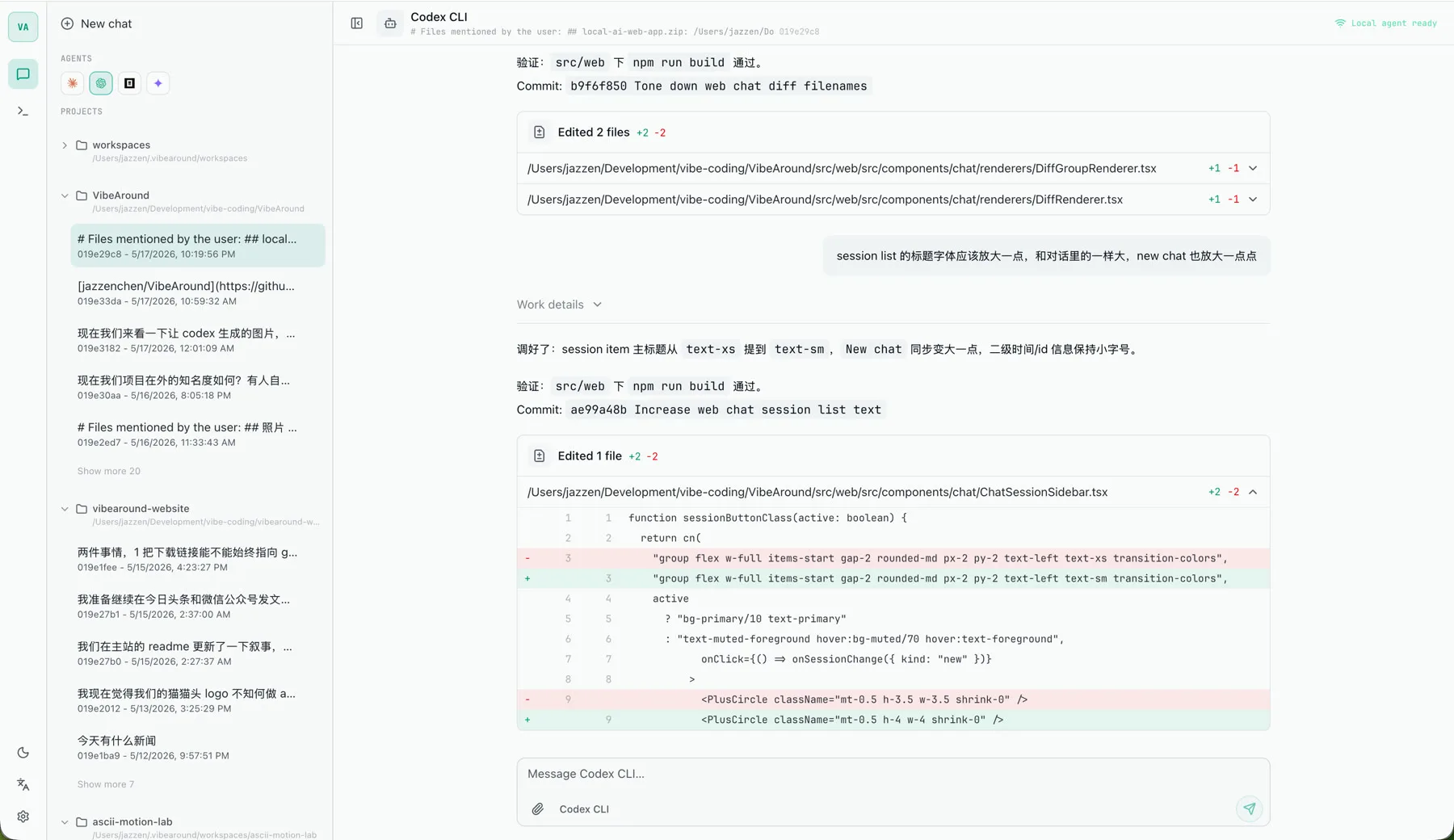Select the Claude agent icon

click(x=73, y=83)
